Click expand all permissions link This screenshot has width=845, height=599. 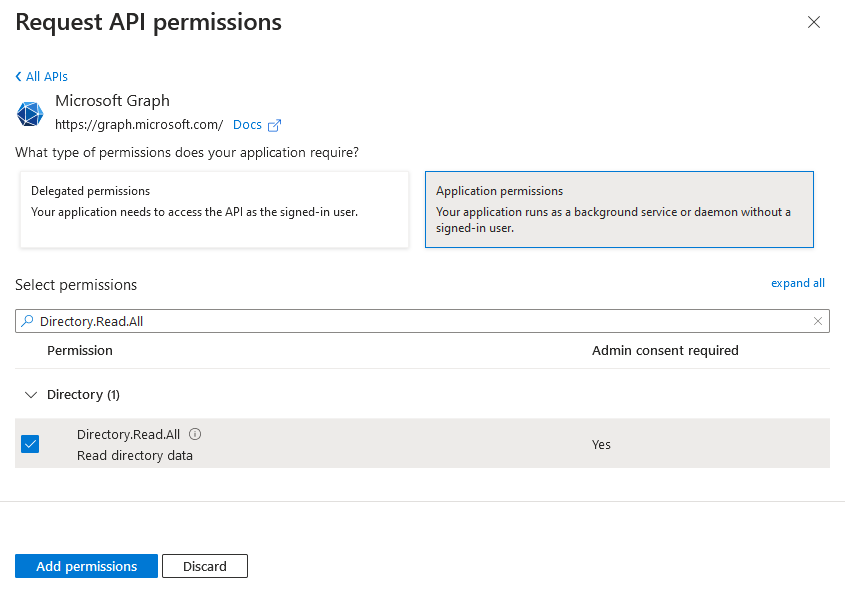click(797, 283)
